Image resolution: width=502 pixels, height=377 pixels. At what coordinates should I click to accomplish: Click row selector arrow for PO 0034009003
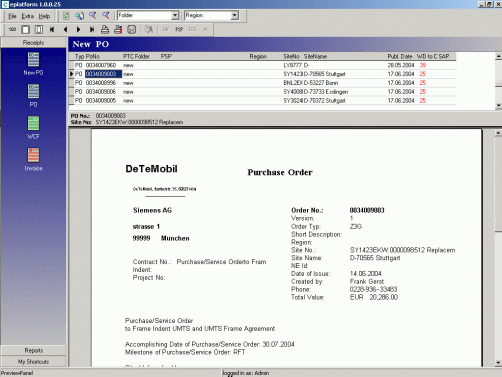(71, 74)
